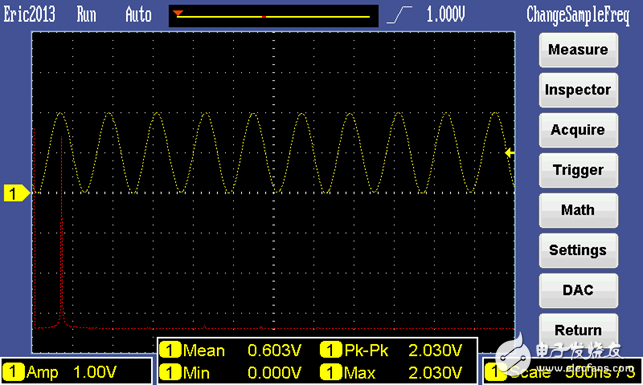Select the yellow trigger level arrow
This screenshot has width=643, height=385.
point(509,153)
